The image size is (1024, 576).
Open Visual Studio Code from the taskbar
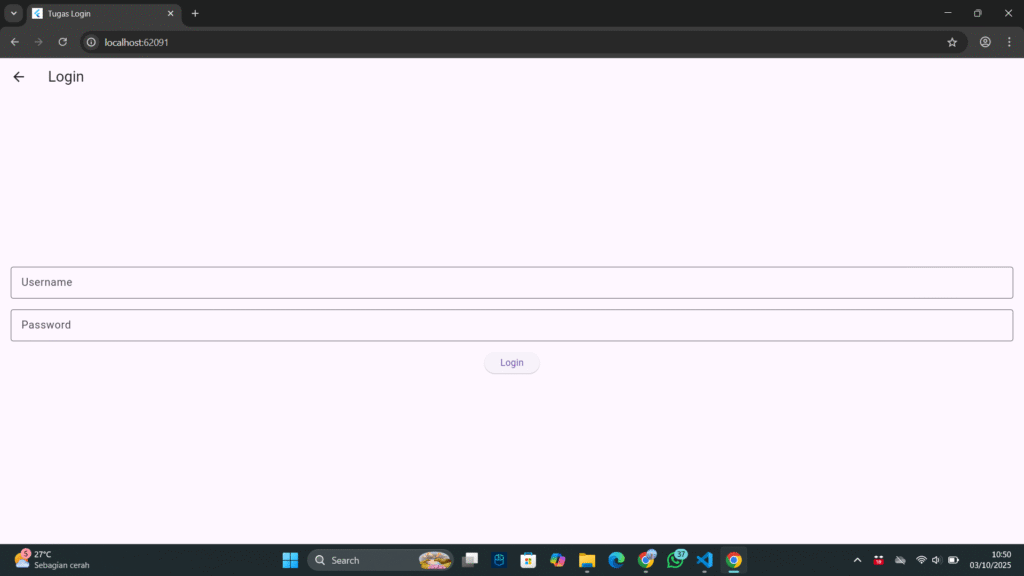pyautogui.click(x=704, y=560)
